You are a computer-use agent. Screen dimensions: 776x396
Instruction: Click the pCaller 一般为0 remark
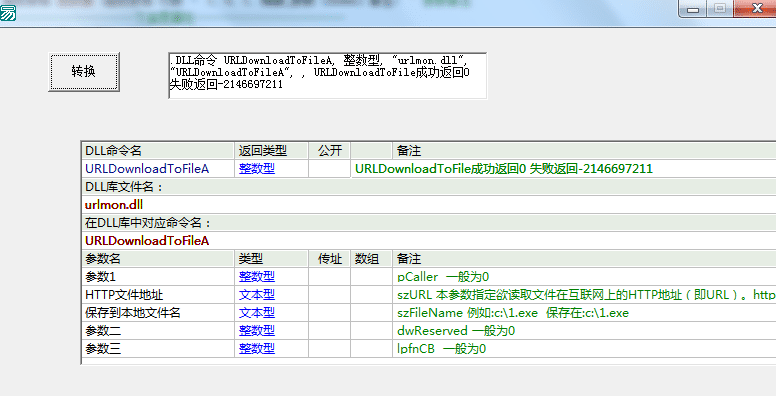click(443, 277)
